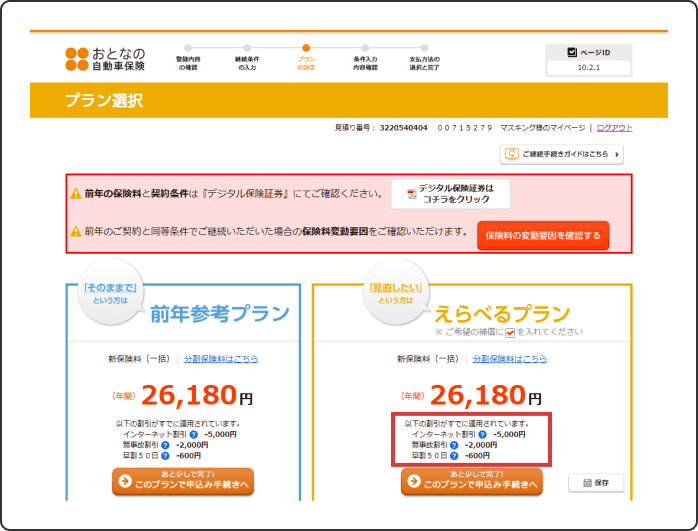
Task: Click 無事故割引 help icon in 前年参考プラン
Action: coord(165,445)
